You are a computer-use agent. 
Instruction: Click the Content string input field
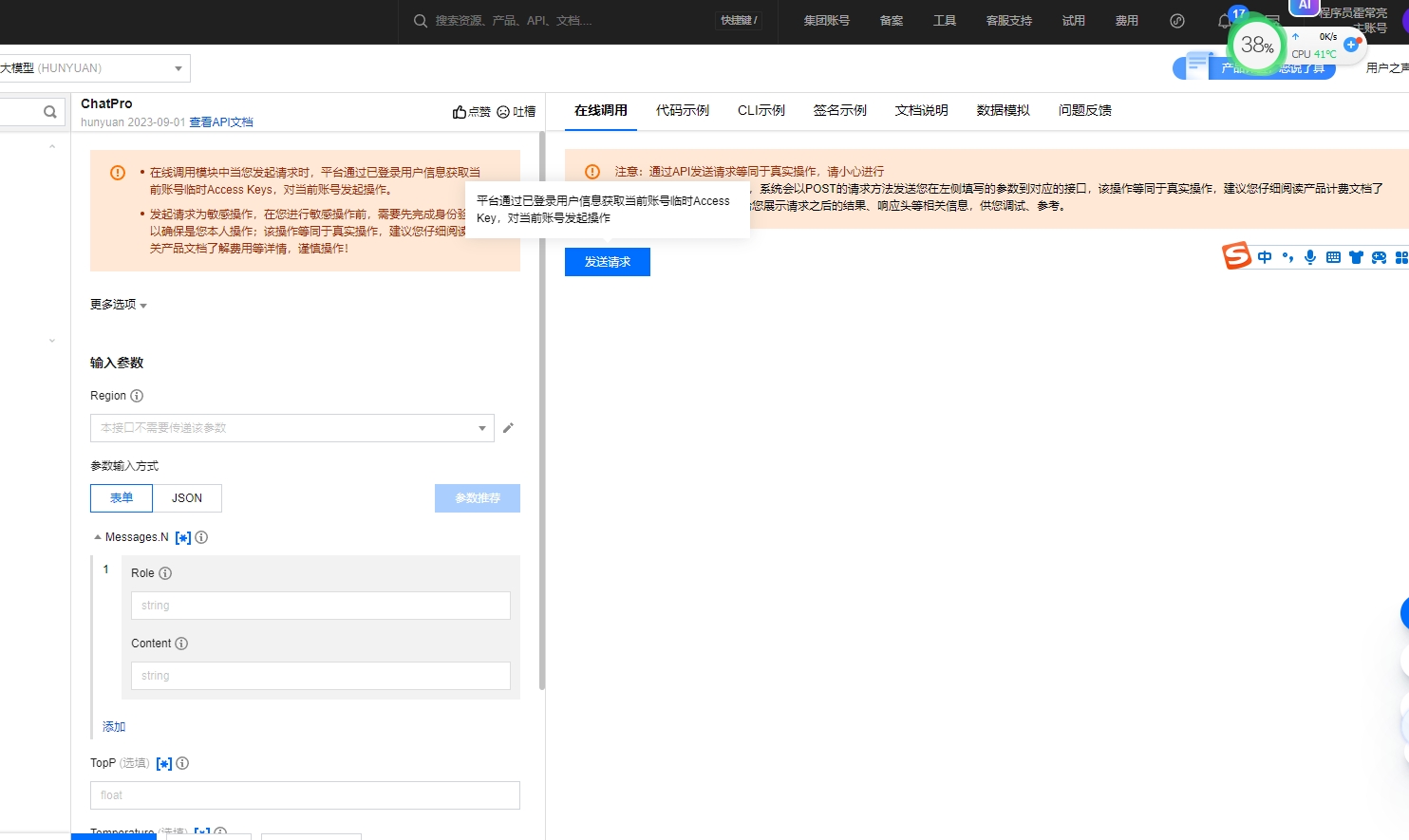[x=321, y=676]
